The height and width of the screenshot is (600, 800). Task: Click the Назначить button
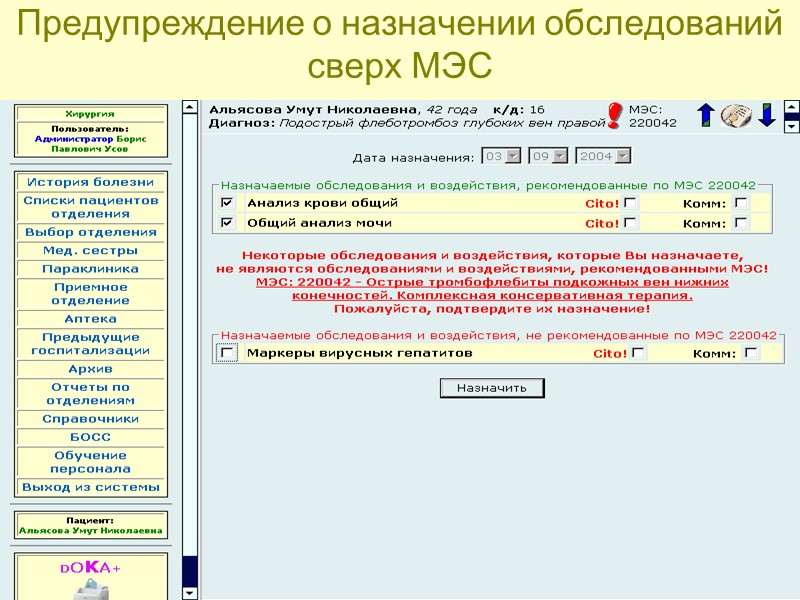click(492, 388)
